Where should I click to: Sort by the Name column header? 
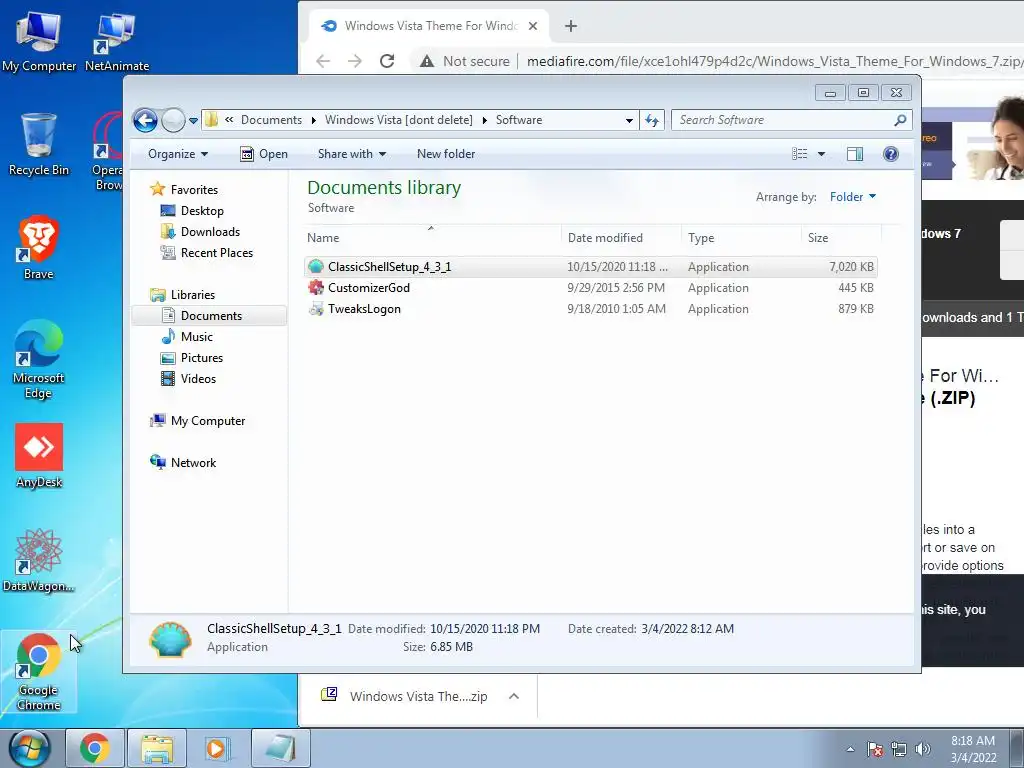[x=431, y=238]
